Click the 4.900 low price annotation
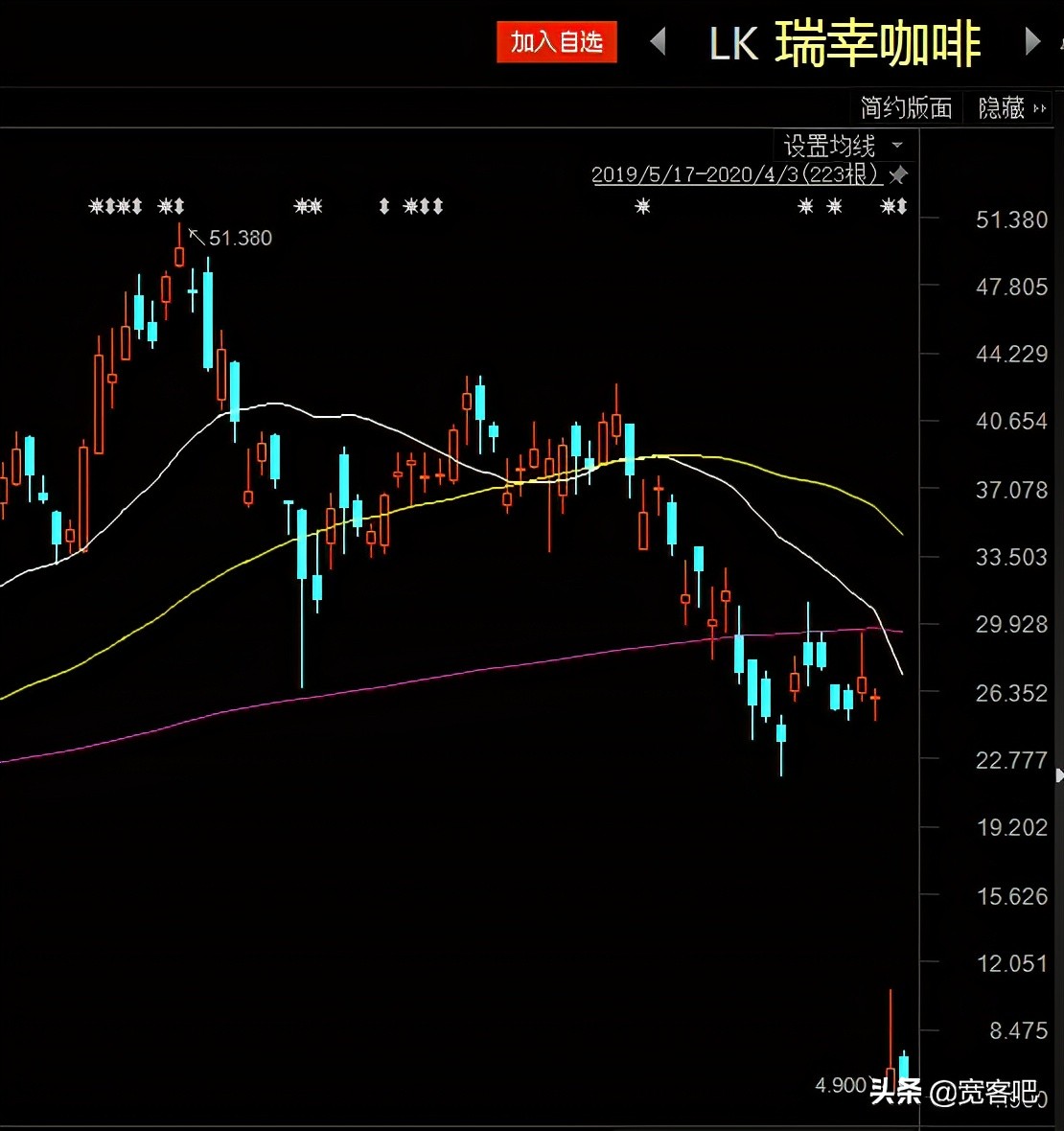 point(840,1085)
